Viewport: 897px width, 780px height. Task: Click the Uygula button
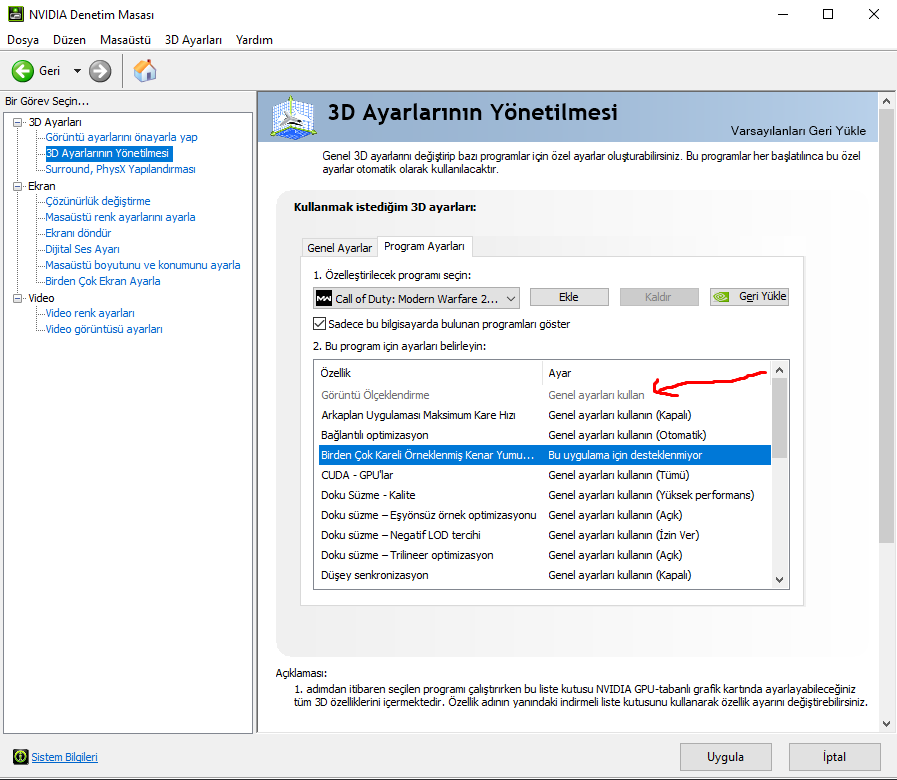(725, 757)
